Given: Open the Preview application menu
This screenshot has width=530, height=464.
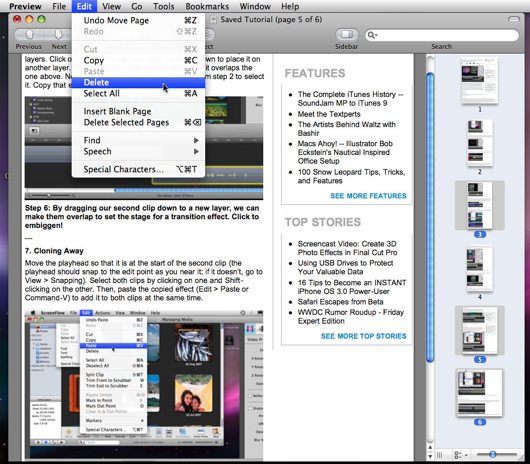Looking at the screenshot, I should (x=25, y=6).
